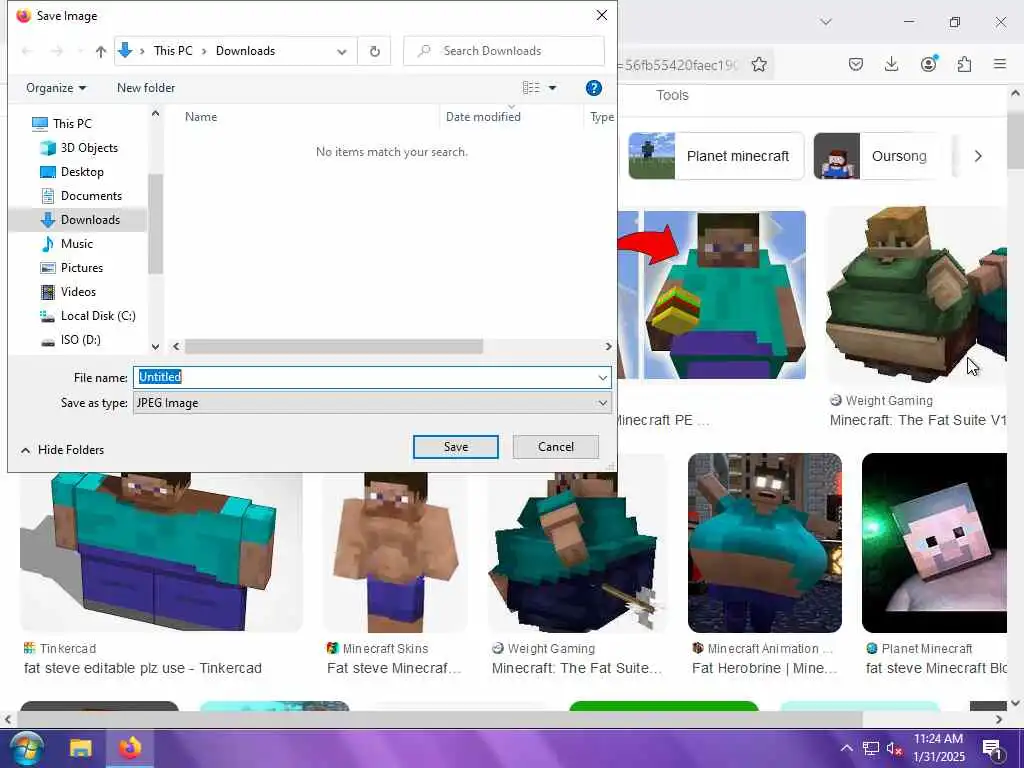List all tabs dropdown in Firefox

(x=826, y=22)
